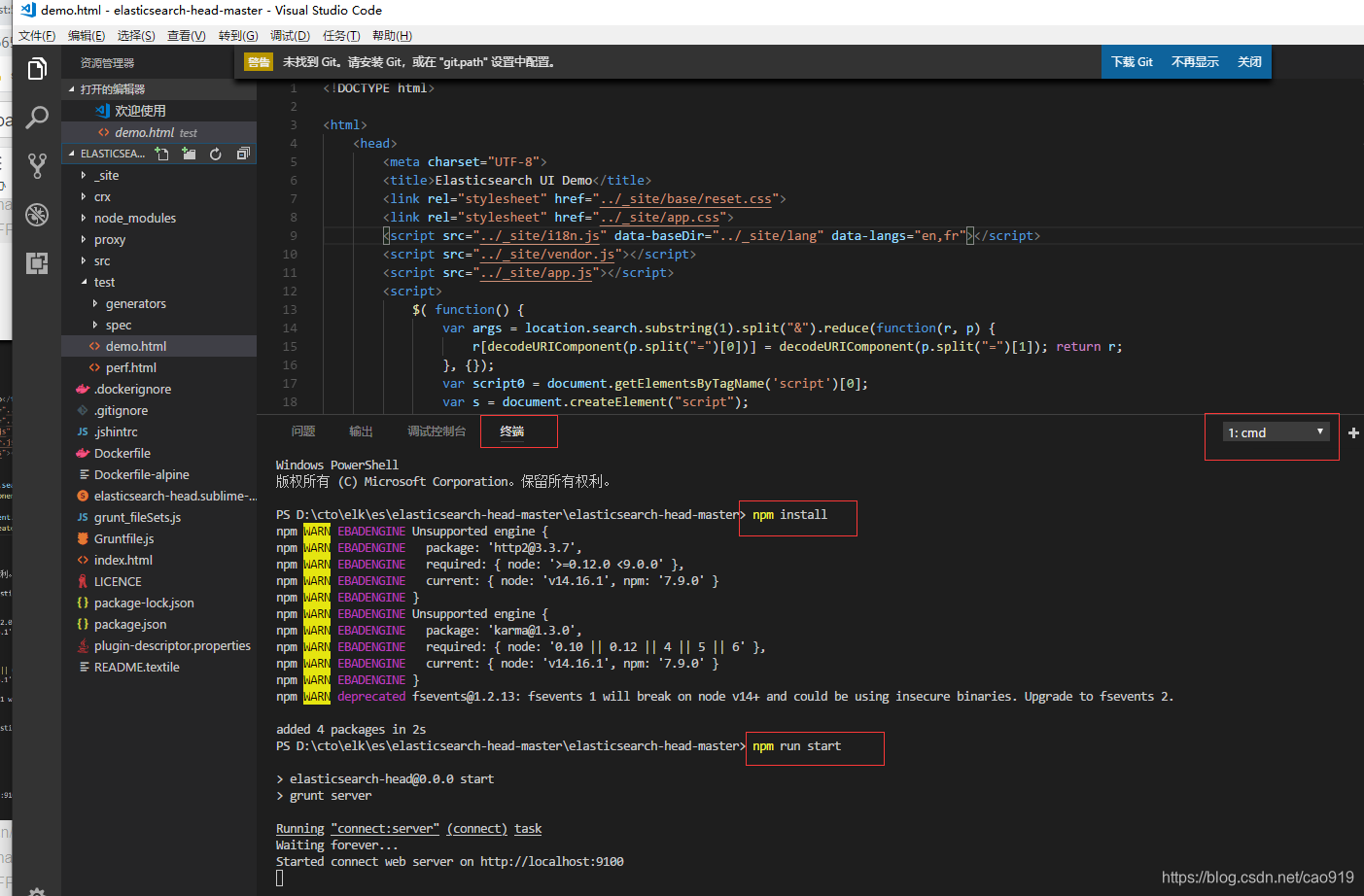Open demo.html in the file tree
1364x896 pixels.
(x=158, y=347)
